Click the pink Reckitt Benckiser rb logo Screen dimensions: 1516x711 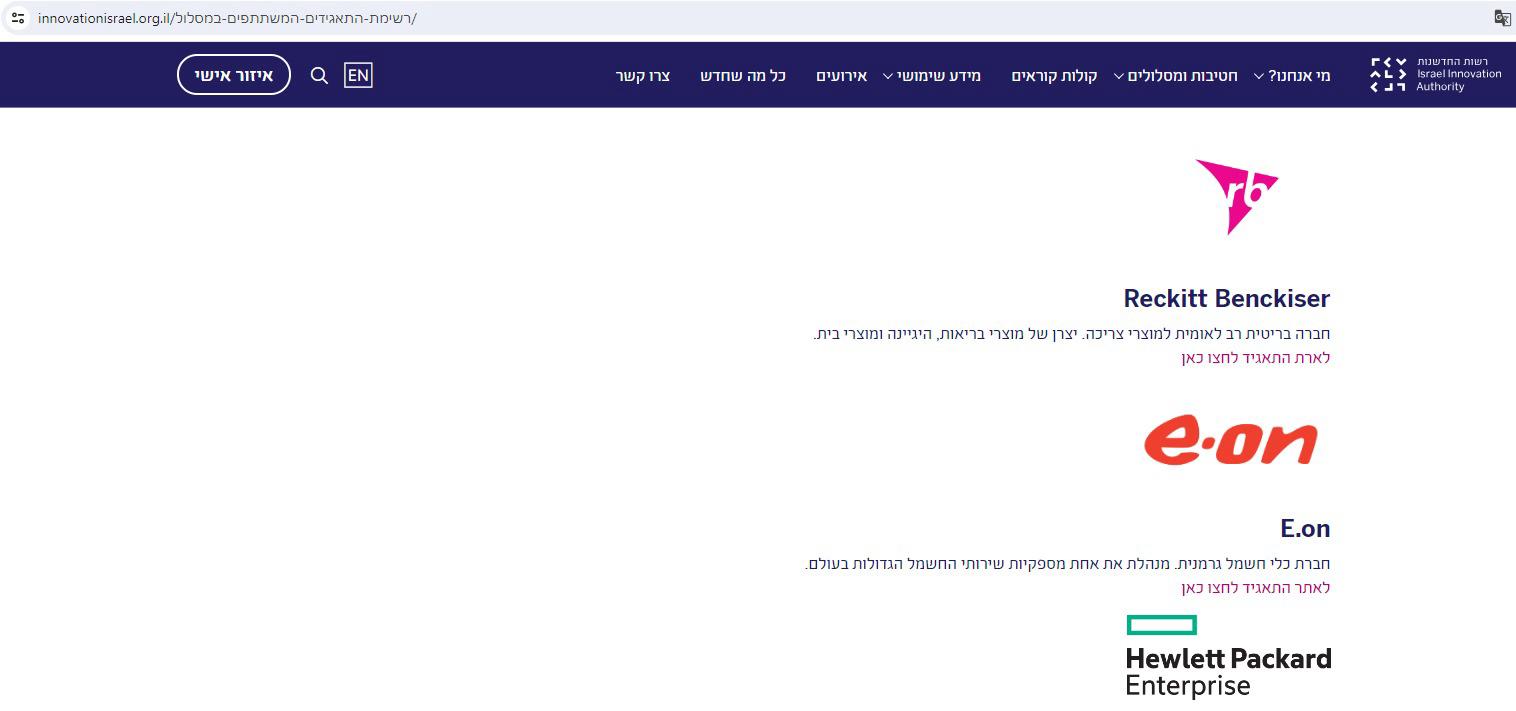pyautogui.click(x=1237, y=196)
